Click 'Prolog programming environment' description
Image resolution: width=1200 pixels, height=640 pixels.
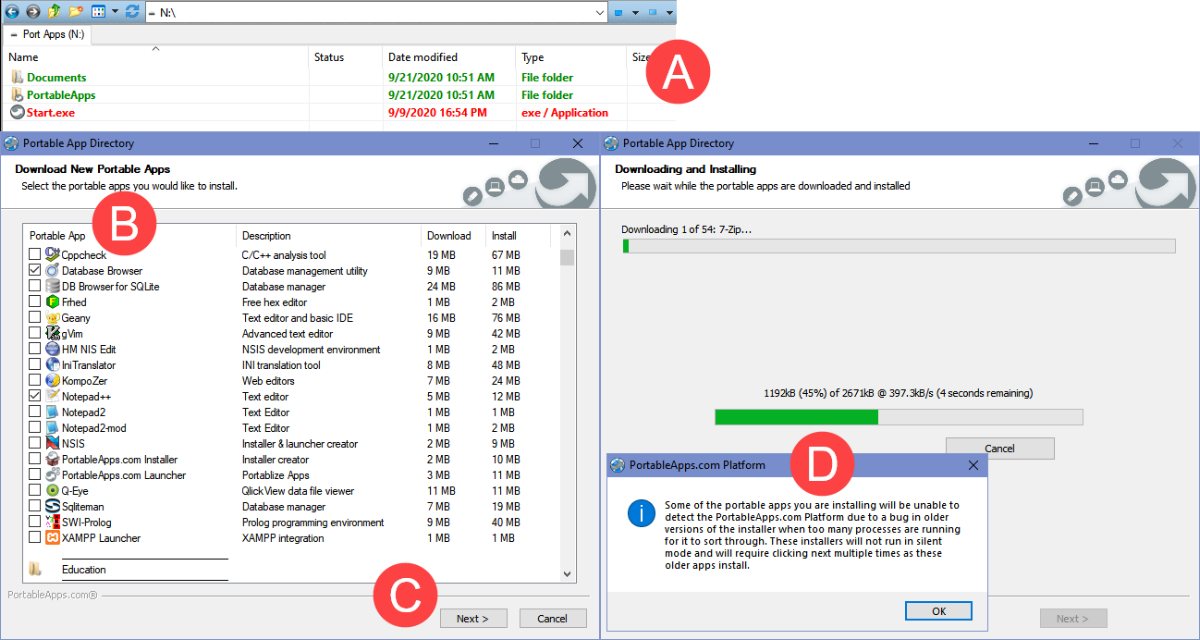(x=313, y=522)
